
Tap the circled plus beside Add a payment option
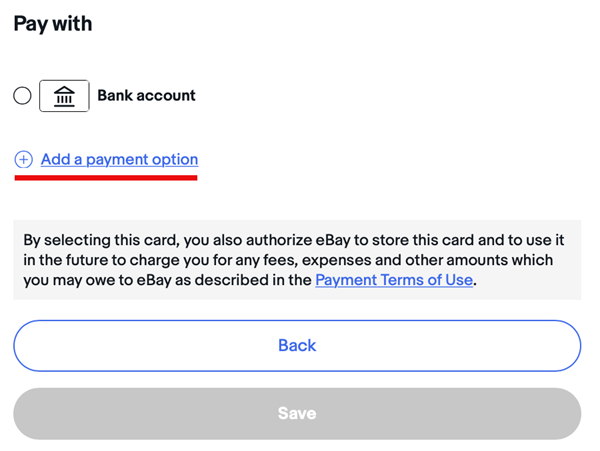[23, 160]
